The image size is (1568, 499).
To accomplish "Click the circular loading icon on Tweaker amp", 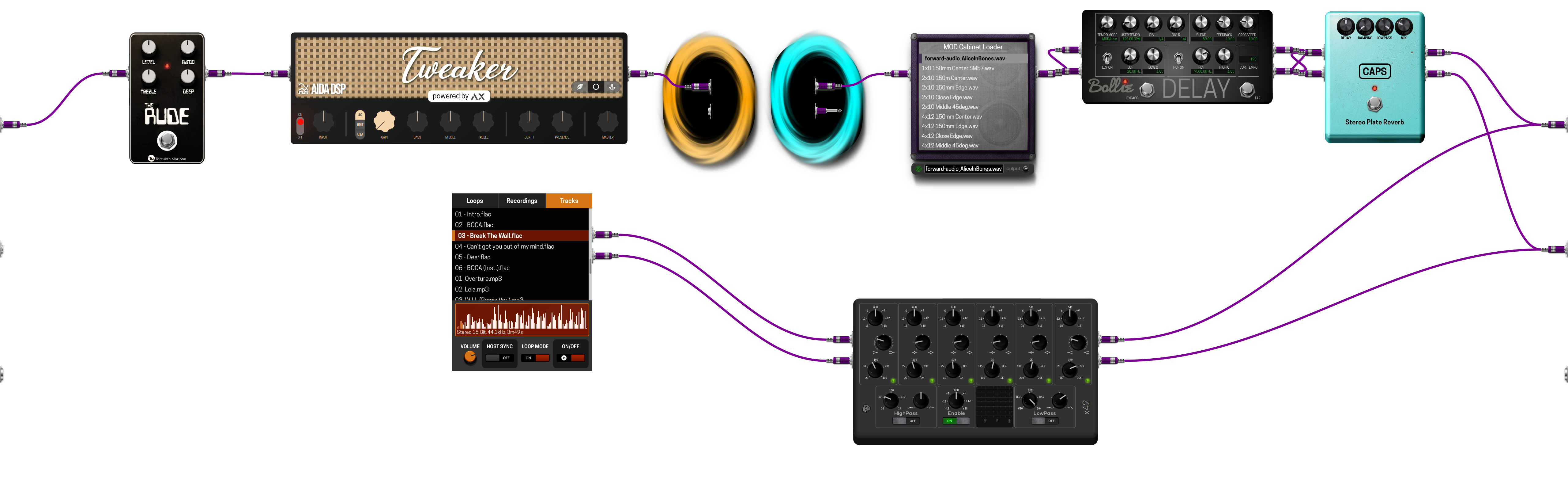I will (x=596, y=86).
